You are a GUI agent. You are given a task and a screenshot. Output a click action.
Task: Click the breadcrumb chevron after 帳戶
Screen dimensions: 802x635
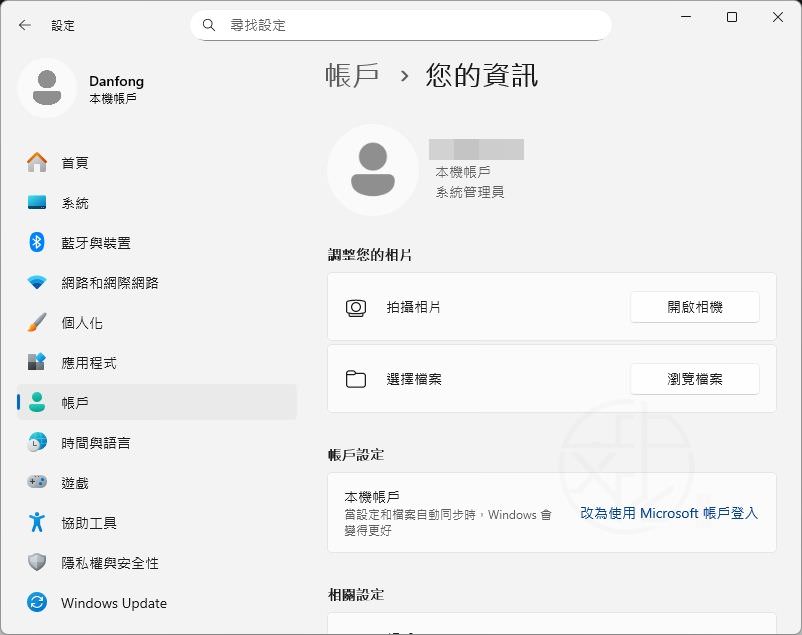405,77
